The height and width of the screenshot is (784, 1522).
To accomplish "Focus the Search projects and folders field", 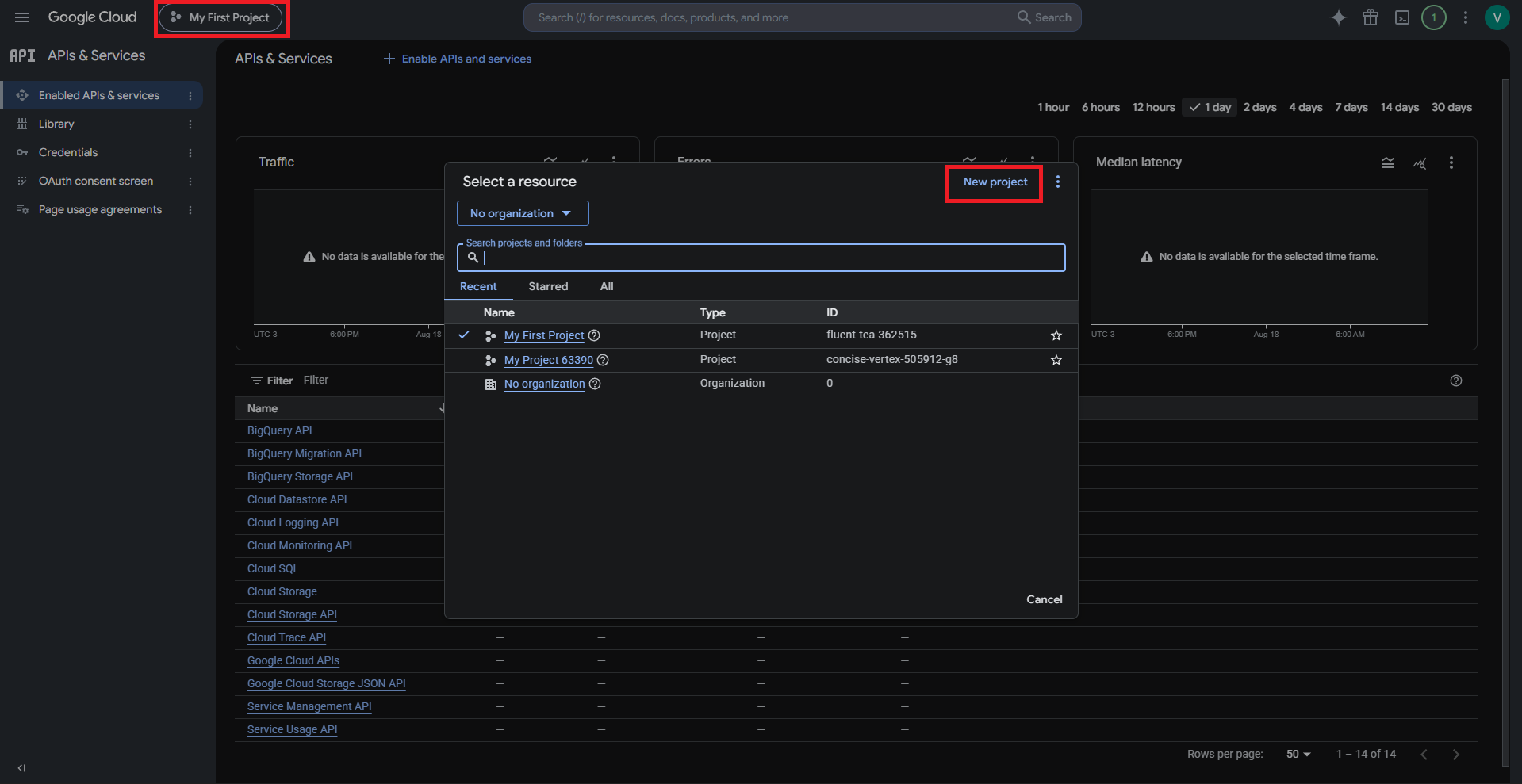I will pos(761,258).
